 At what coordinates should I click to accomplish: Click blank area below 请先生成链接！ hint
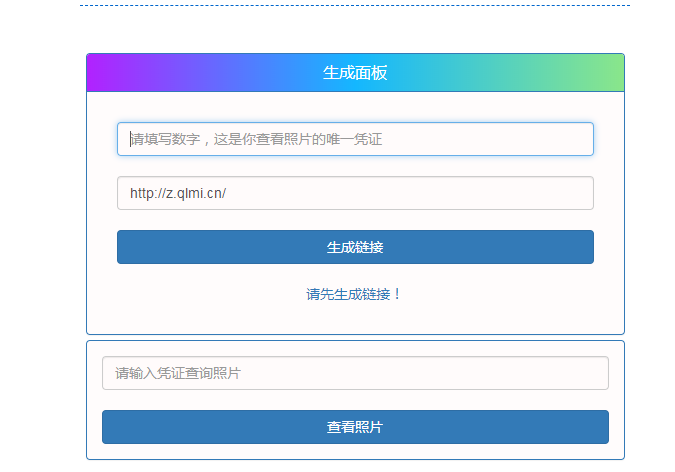[x=354, y=318]
